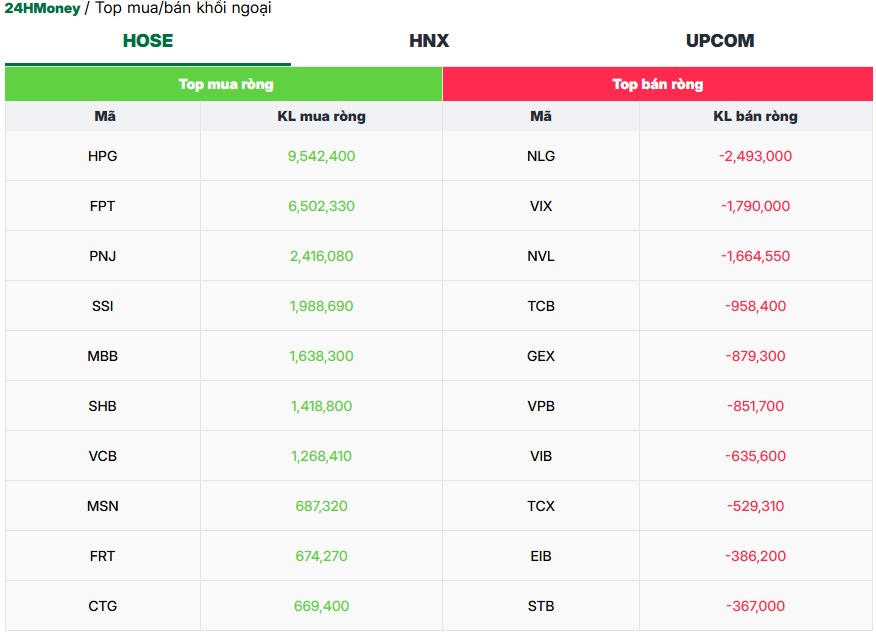This screenshot has height=634, width=876.
Task: Open the FPT stock code
Action: point(103,206)
